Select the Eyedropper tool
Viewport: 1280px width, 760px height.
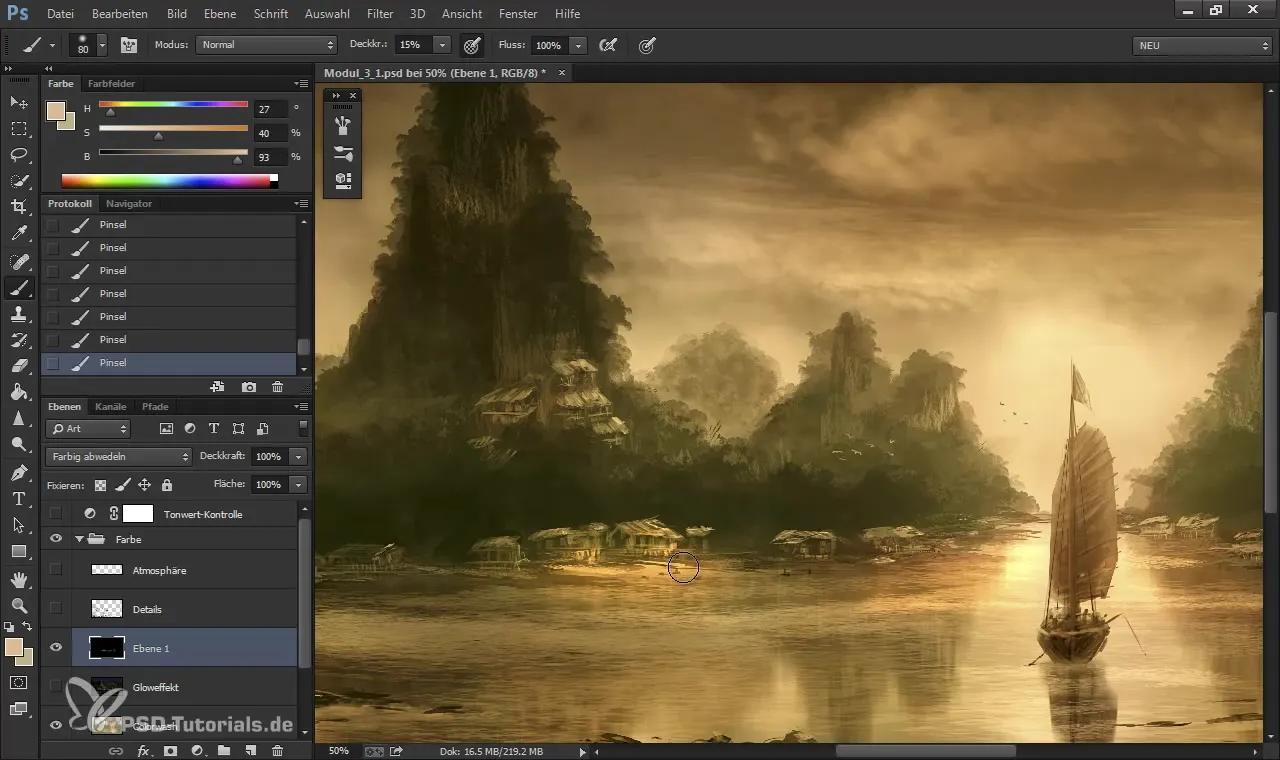pos(19,234)
